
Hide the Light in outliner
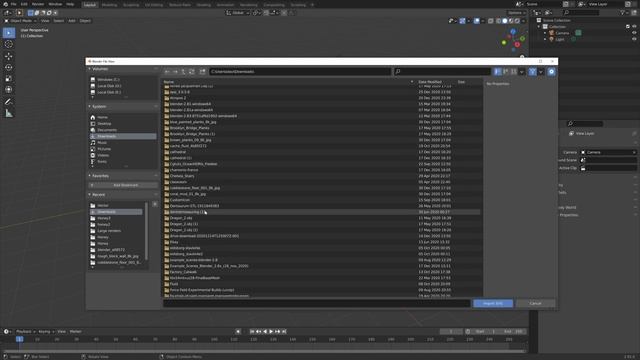click(634, 39)
